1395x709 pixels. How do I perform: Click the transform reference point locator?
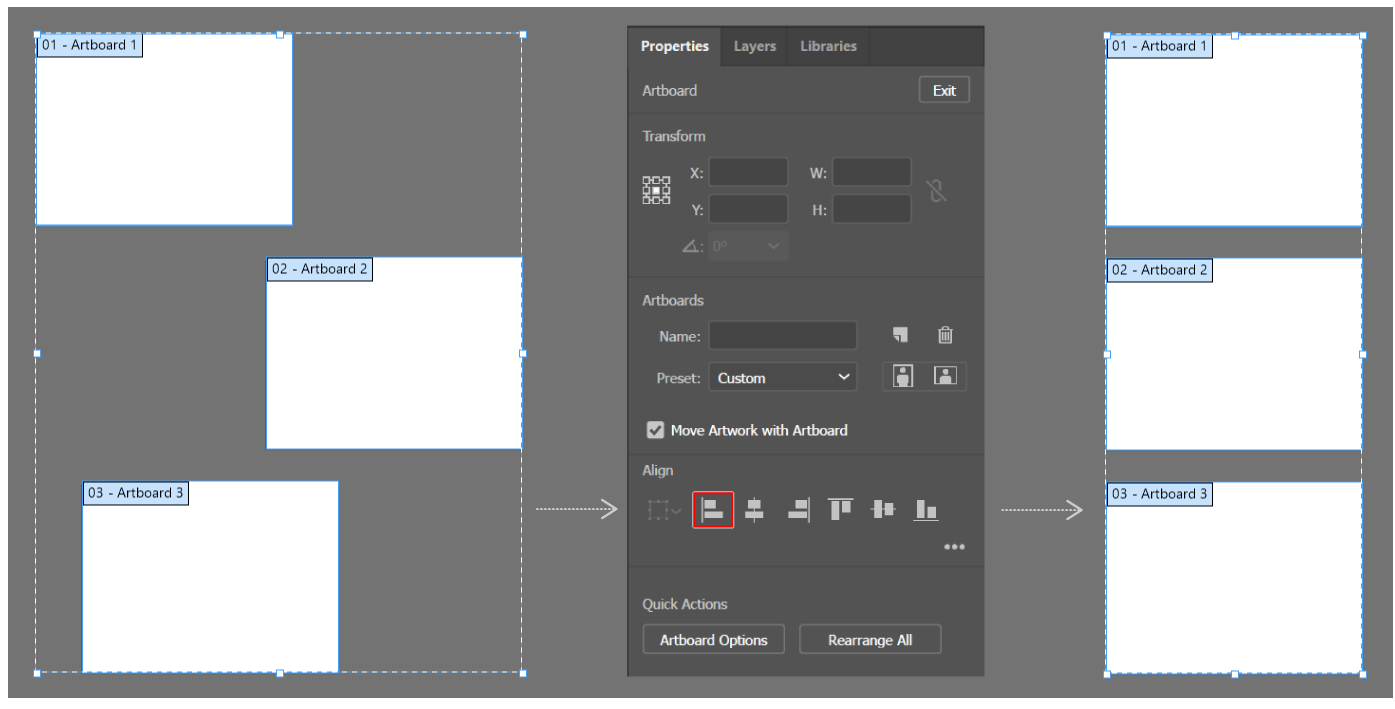pos(656,189)
